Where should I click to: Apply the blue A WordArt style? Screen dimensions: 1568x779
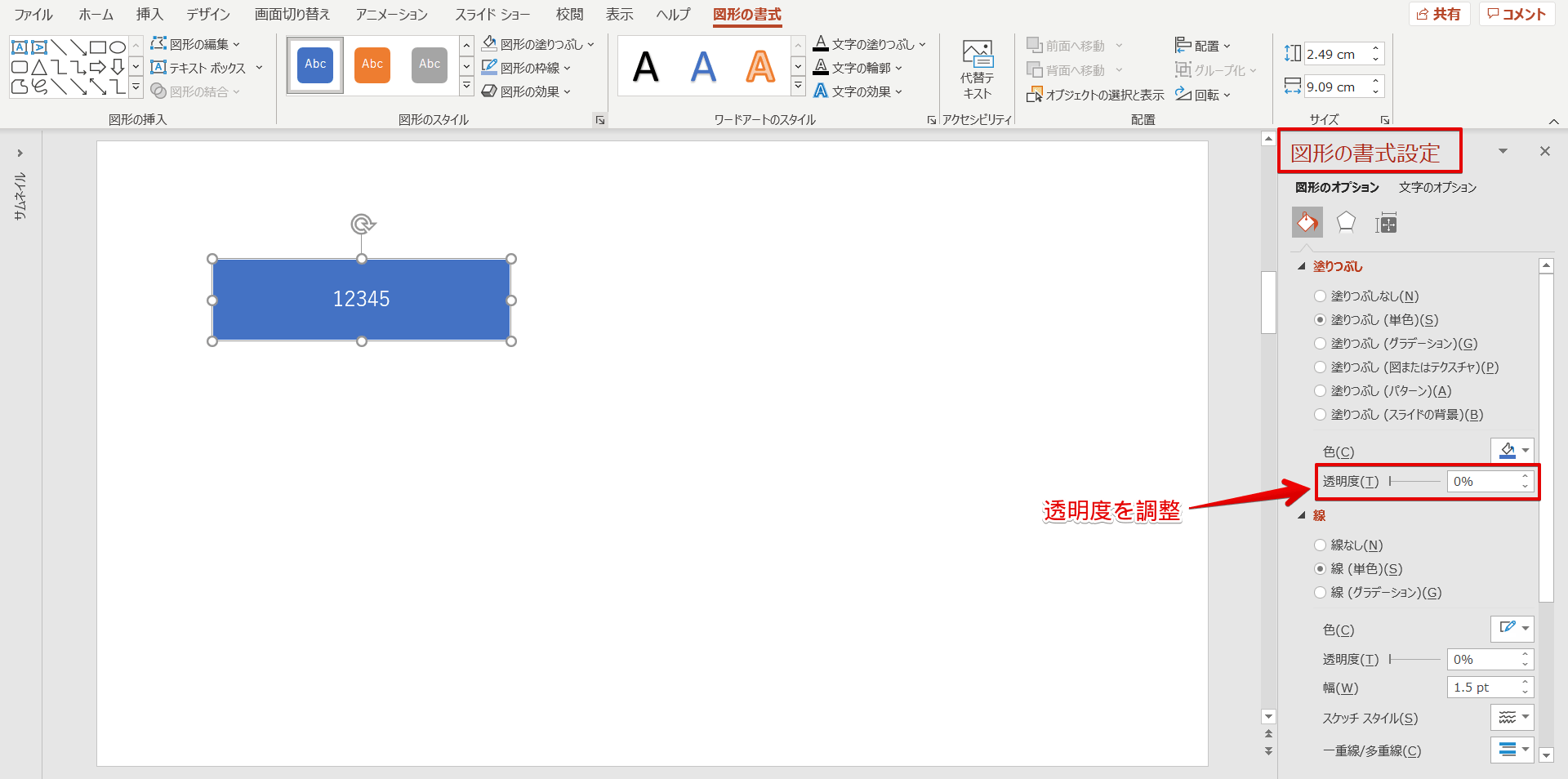coord(703,66)
